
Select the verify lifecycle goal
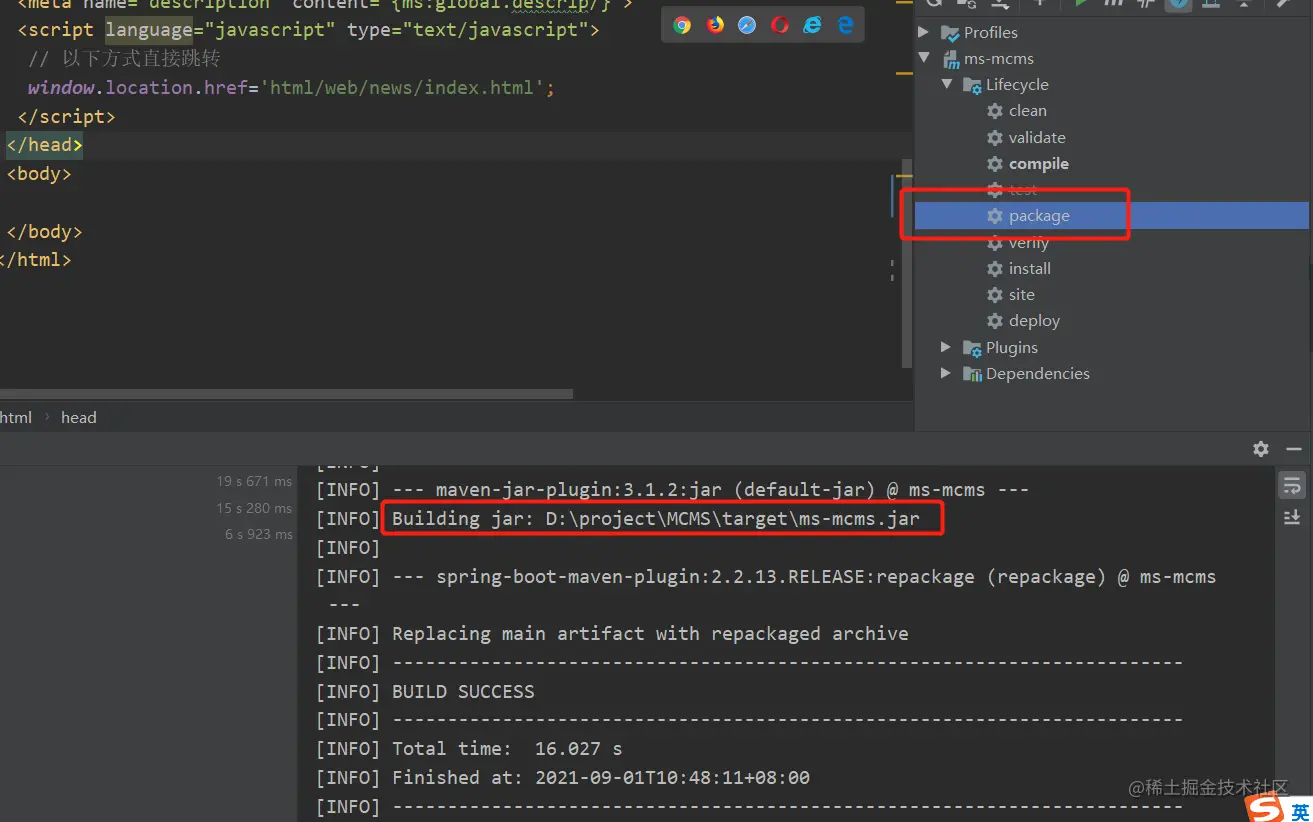tap(1018, 243)
